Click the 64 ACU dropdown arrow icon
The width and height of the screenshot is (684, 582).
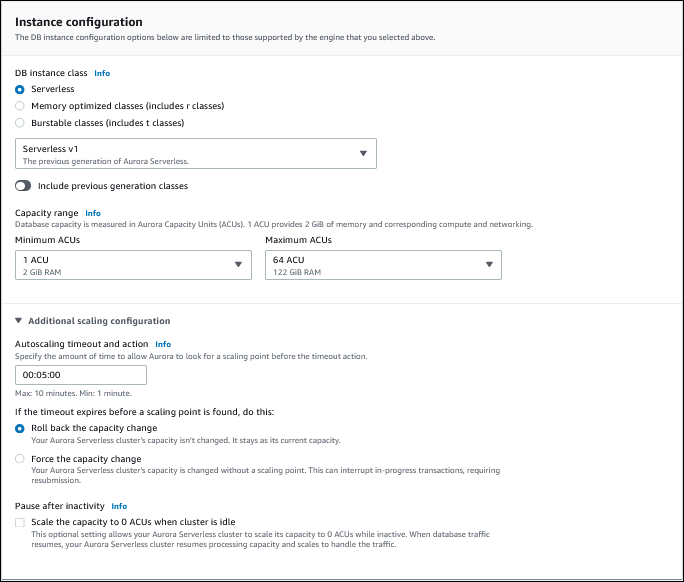(488, 265)
